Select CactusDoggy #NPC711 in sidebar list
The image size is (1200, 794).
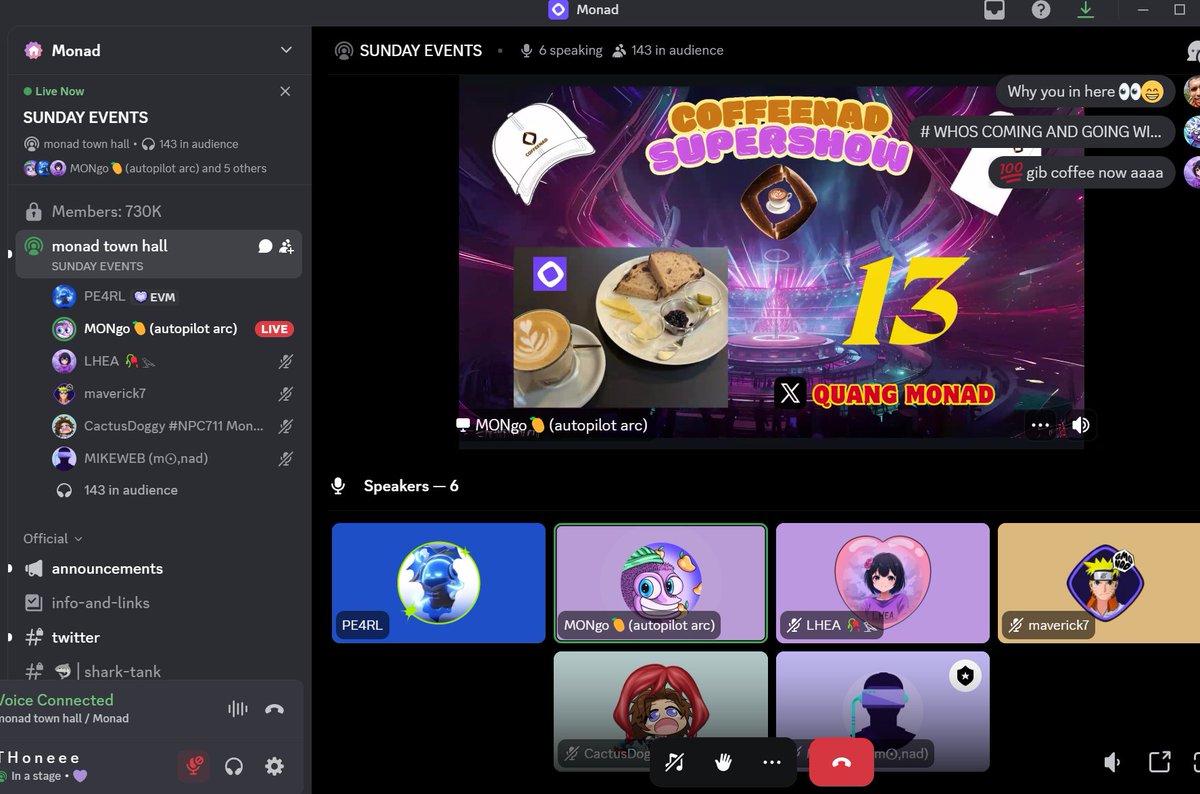coord(175,426)
